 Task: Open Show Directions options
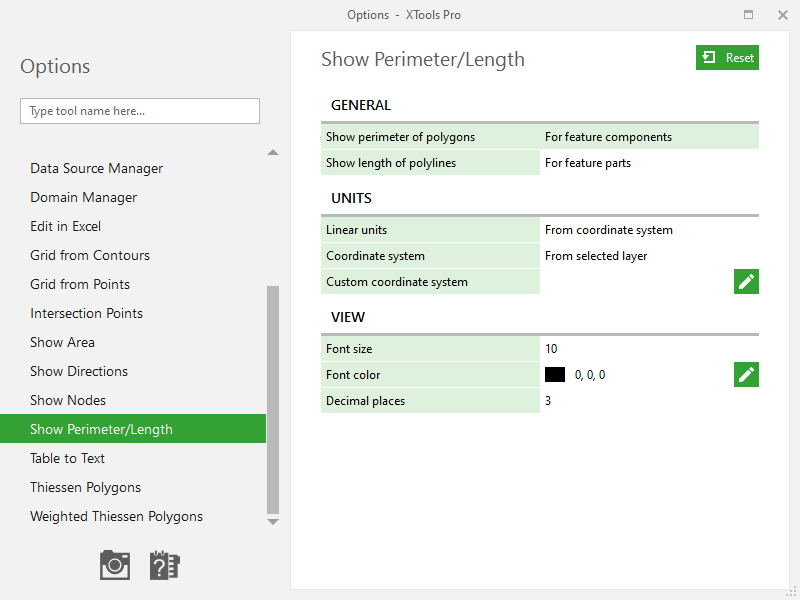click(x=79, y=371)
